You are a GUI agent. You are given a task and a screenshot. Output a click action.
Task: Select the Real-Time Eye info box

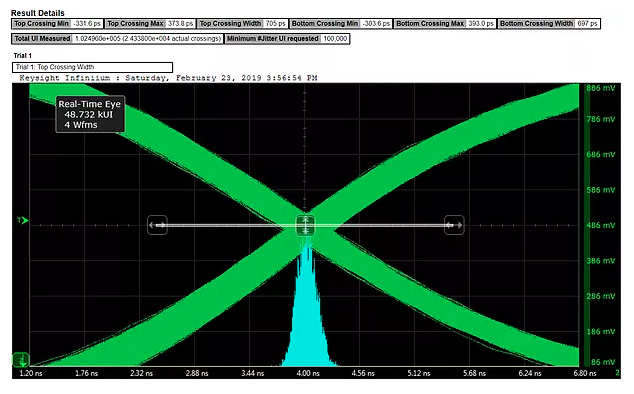click(x=90, y=114)
